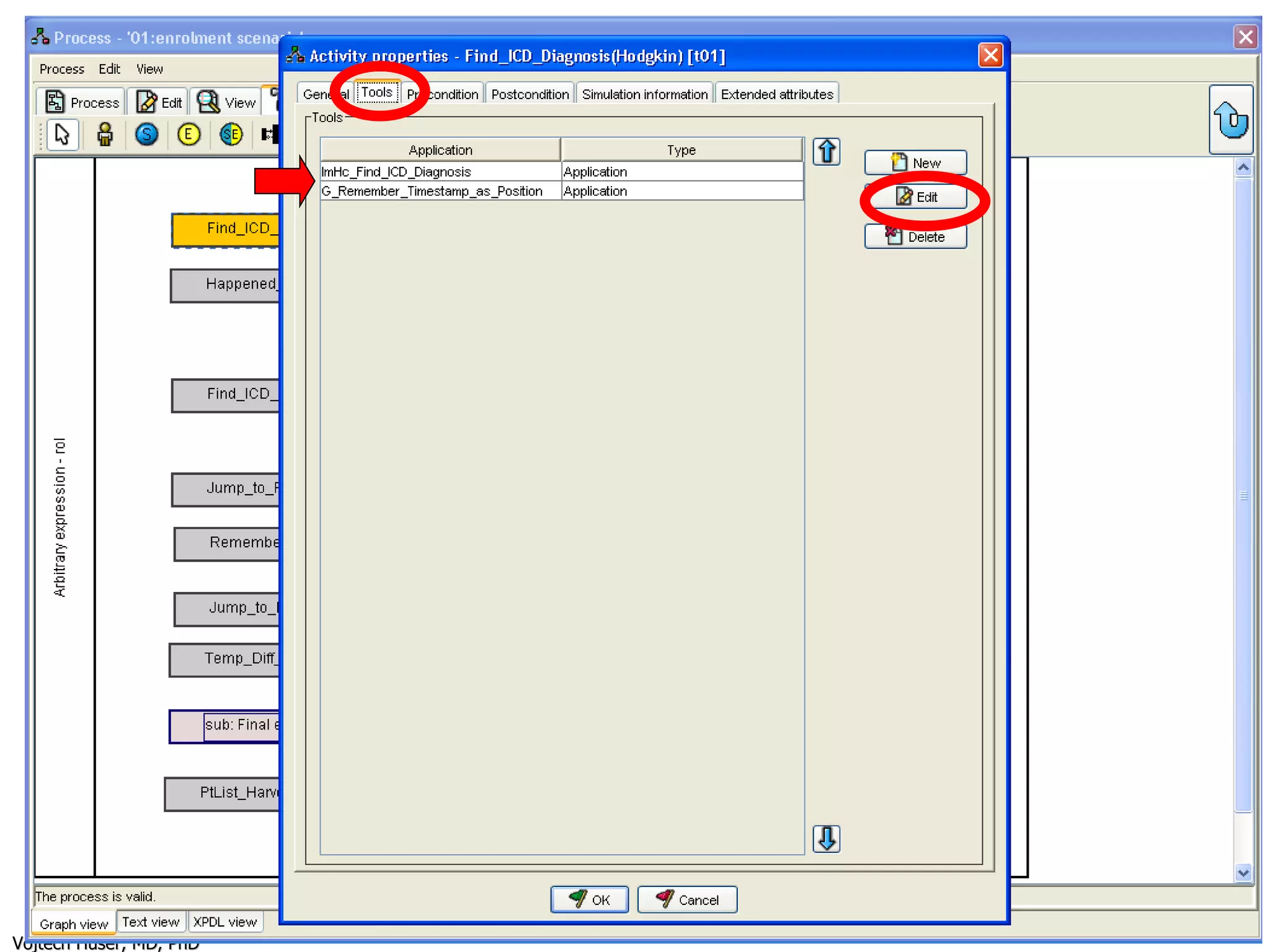Open the Edit menu in menu bar
The width and height of the screenshot is (1270, 952).
point(109,69)
